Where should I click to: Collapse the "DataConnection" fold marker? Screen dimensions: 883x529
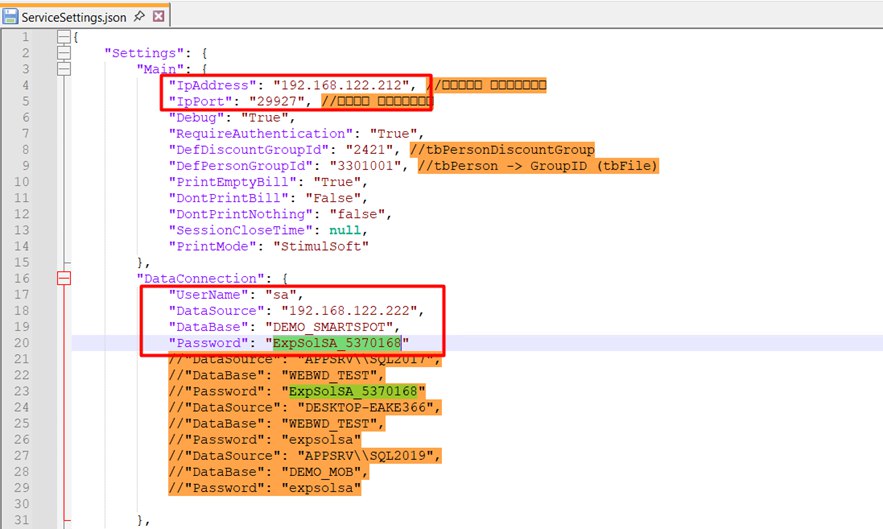click(x=65, y=278)
